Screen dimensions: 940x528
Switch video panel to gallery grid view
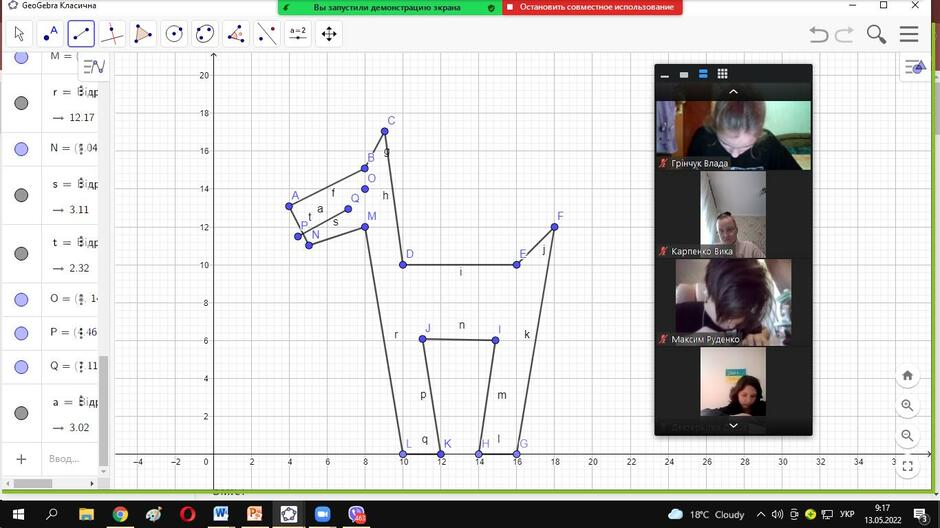point(722,74)
